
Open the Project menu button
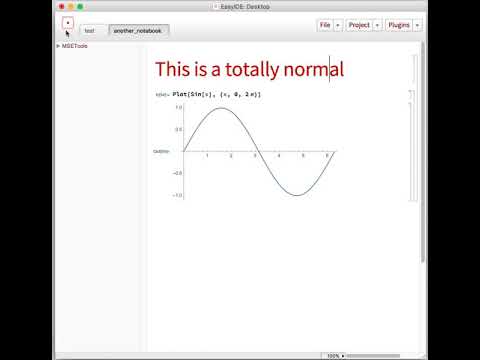click(359, 25)
